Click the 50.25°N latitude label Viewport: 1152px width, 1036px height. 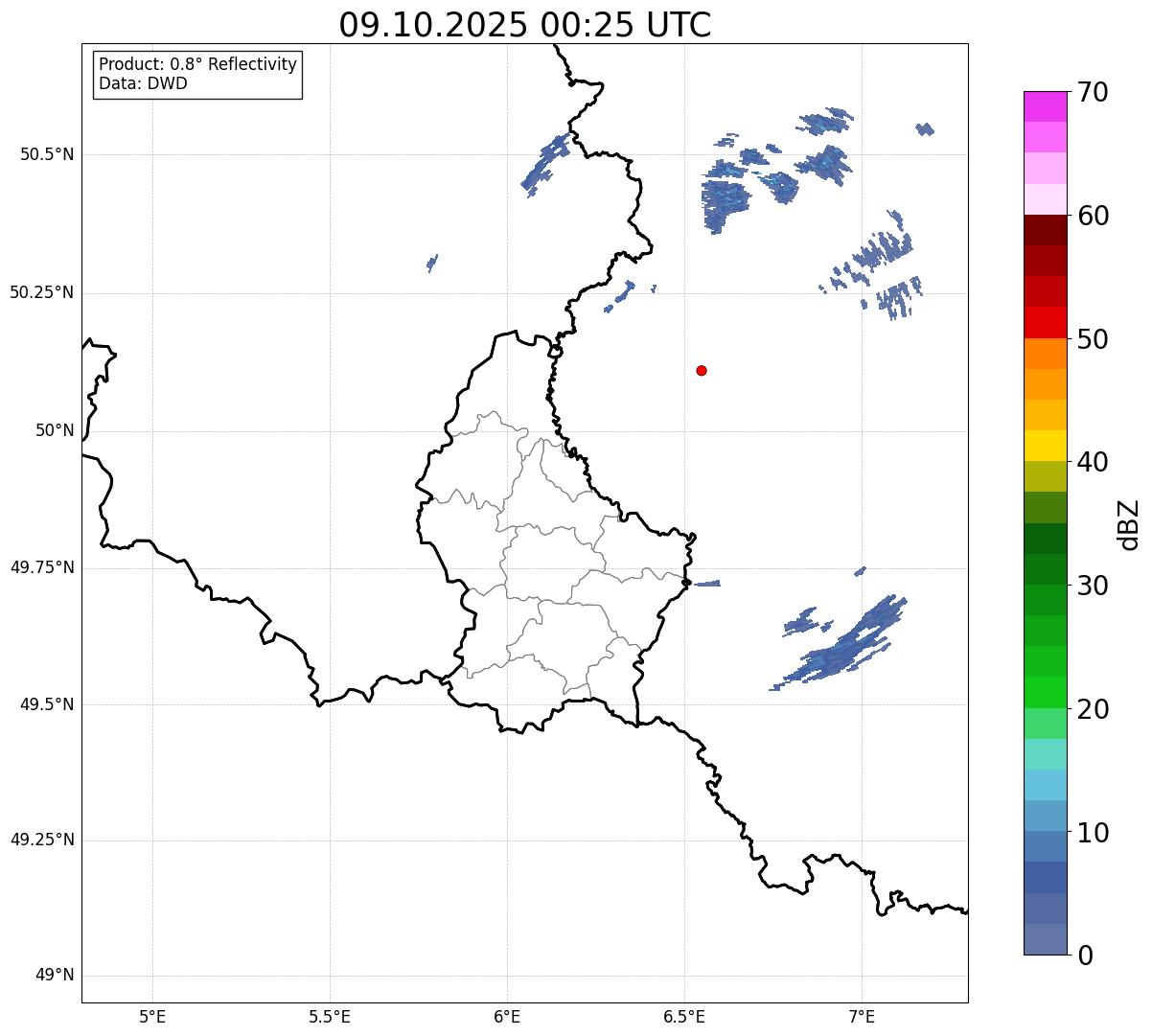click(42, 292)
